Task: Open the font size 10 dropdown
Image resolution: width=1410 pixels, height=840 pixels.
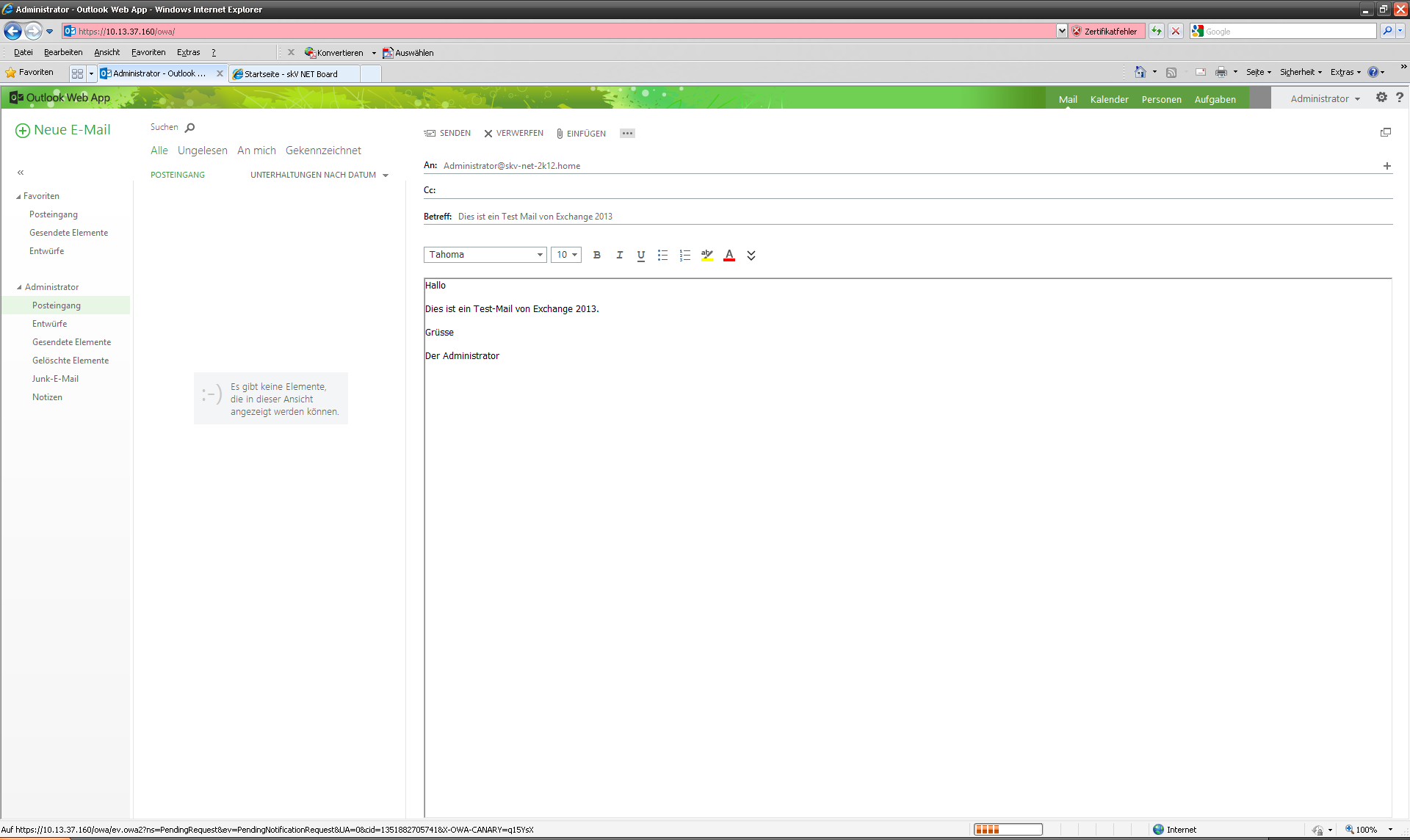Action: pos(574,255)
